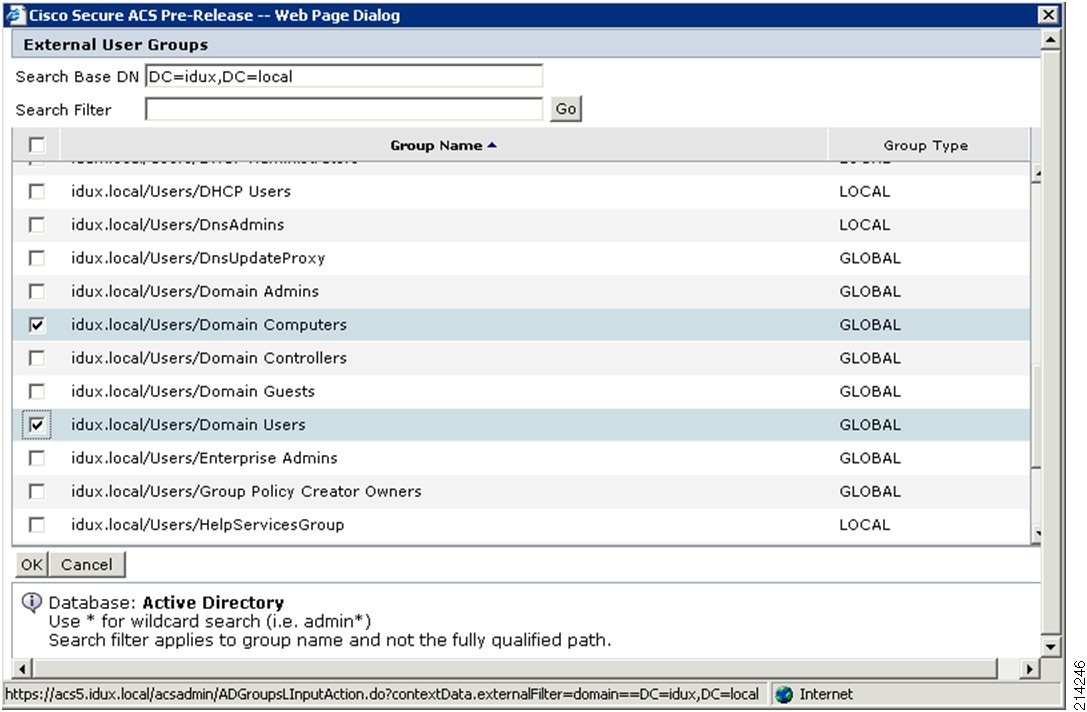Click the External User Groups heading

click(116, 44)
